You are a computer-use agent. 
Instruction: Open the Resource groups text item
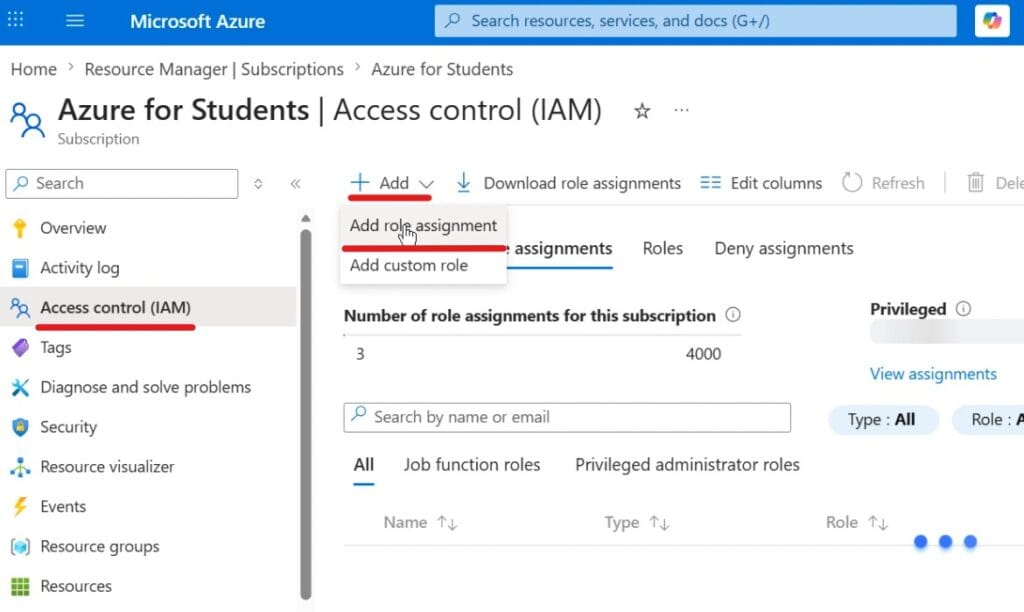(x=100, y=547)
